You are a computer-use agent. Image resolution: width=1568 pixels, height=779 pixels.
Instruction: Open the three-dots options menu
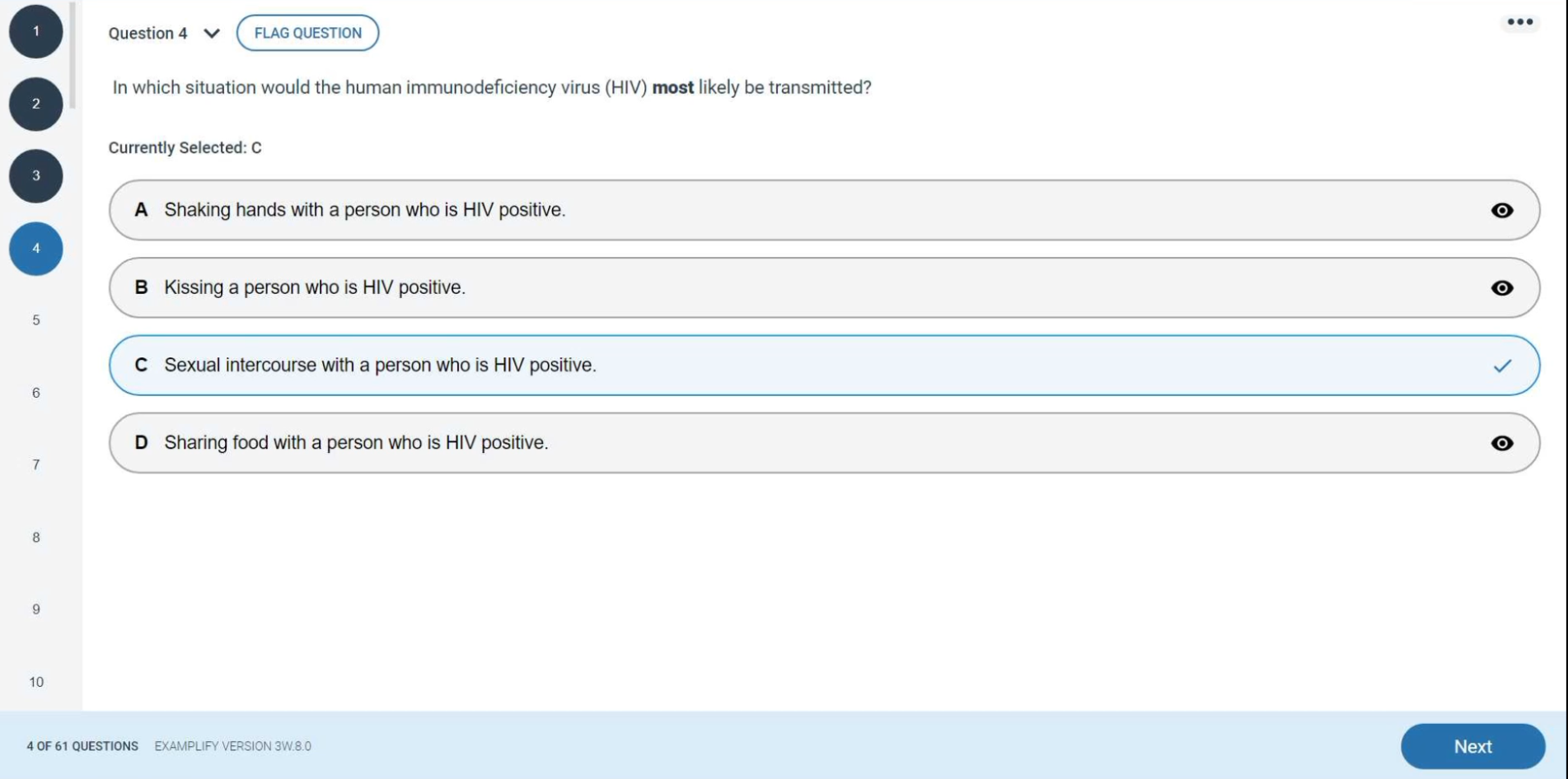click(1520, 22)
